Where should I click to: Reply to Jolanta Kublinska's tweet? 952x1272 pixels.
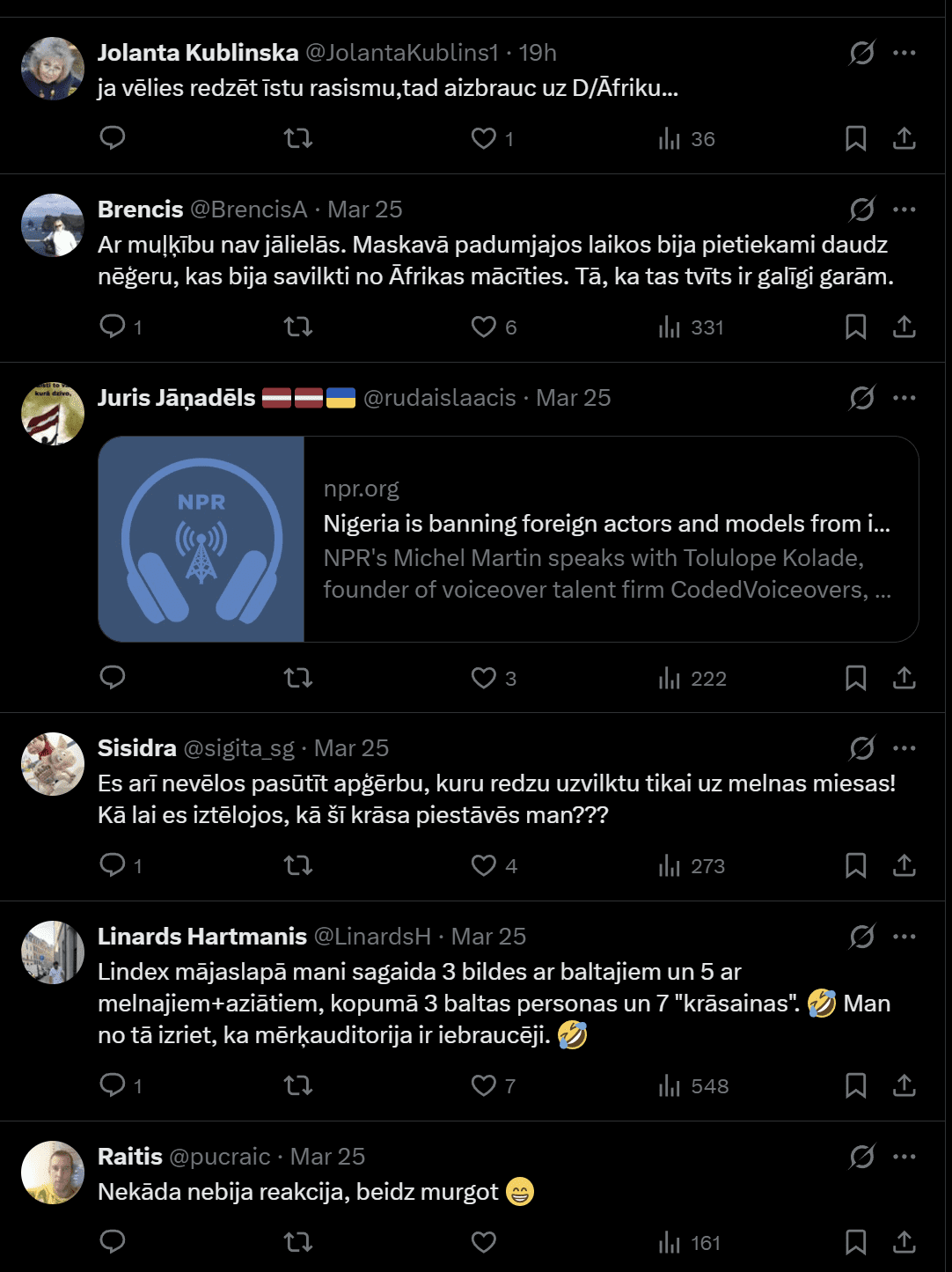coord(113,138)
